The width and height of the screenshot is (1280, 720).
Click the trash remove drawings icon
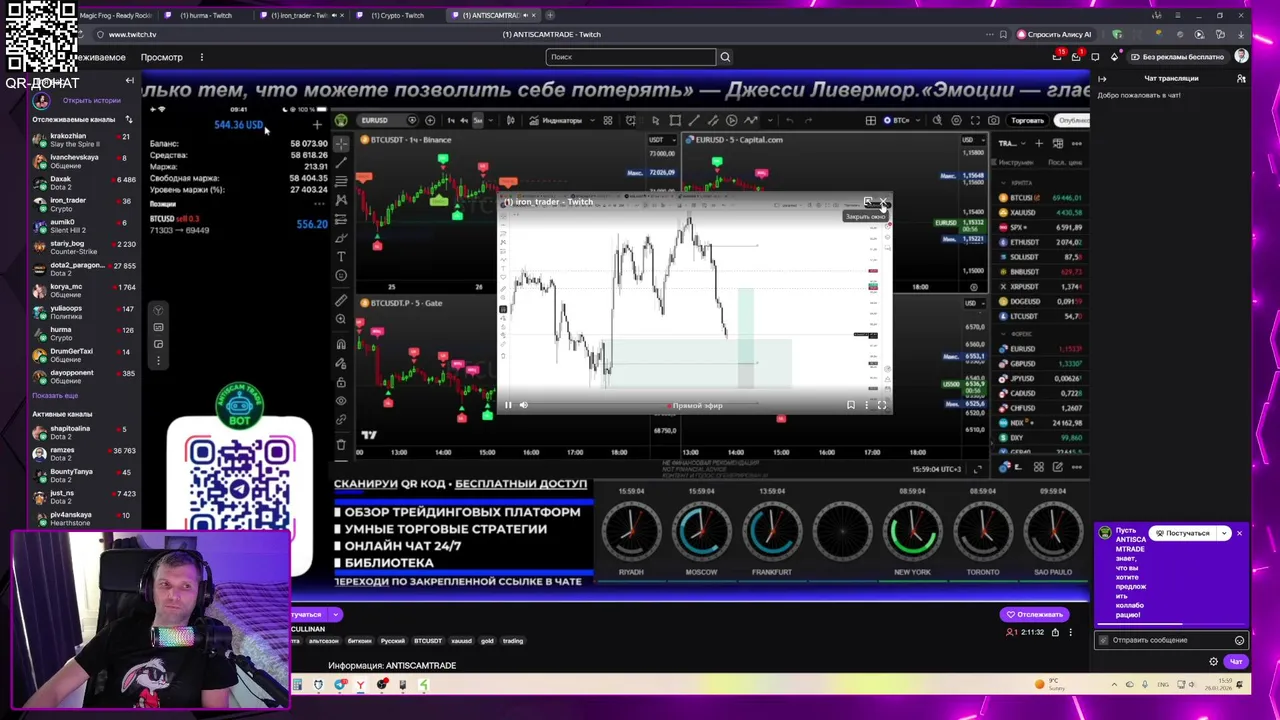[341, 444]
